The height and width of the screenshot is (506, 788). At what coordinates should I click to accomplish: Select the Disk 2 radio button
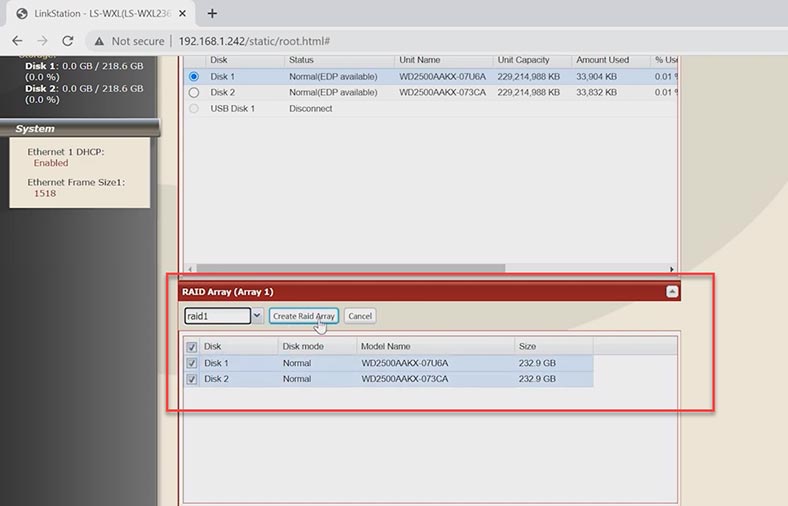pyautogui.click(x=193, y=92)
